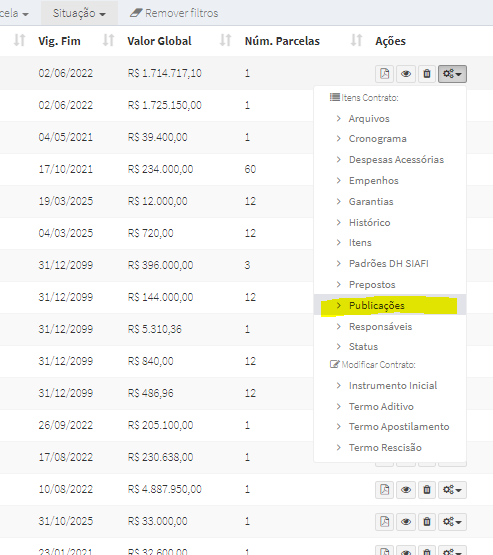
Task: Click the value R$ 39.400,00
Action: [x=157, y=137]
